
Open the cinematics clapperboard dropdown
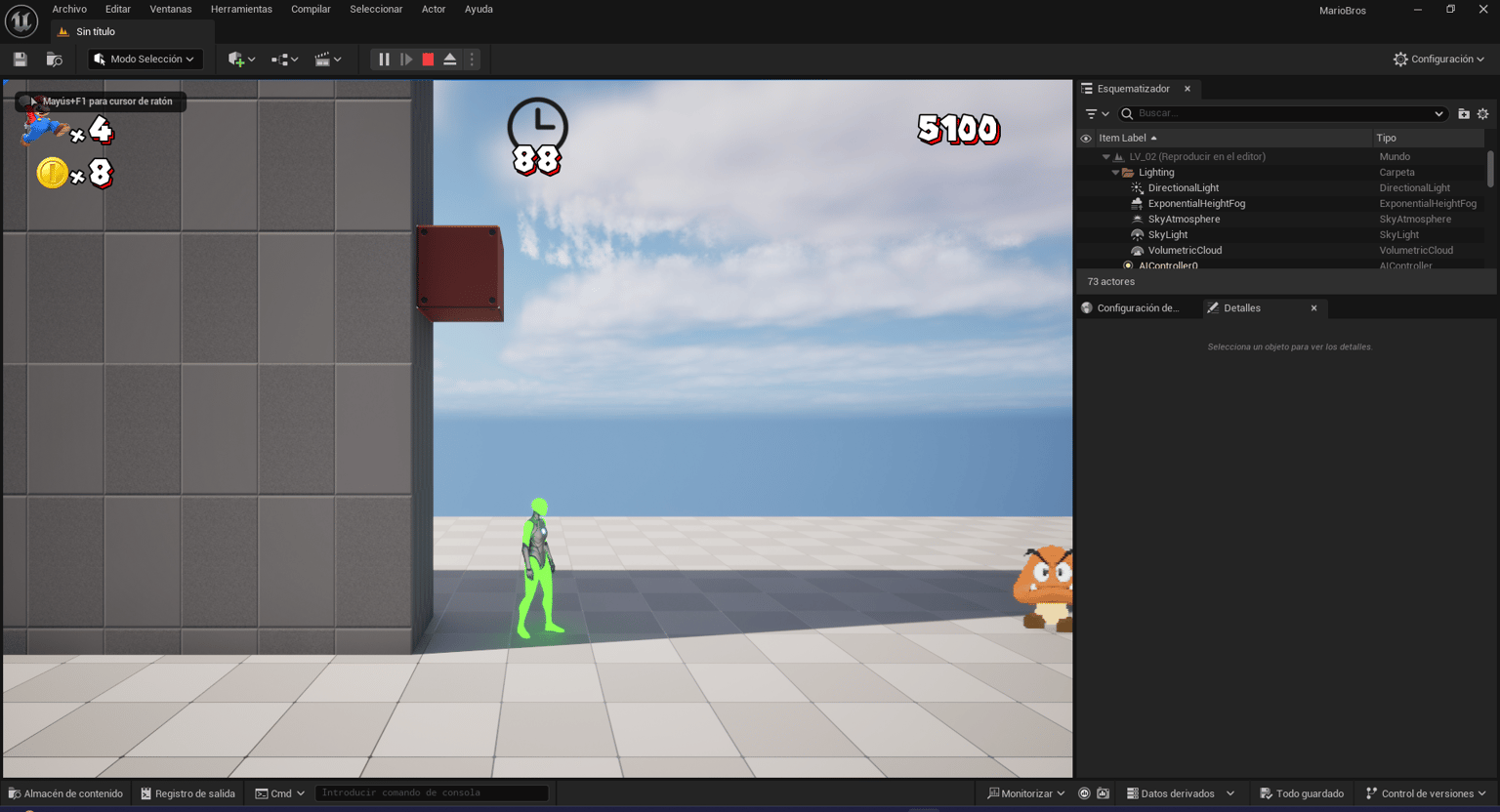[328, 60]
